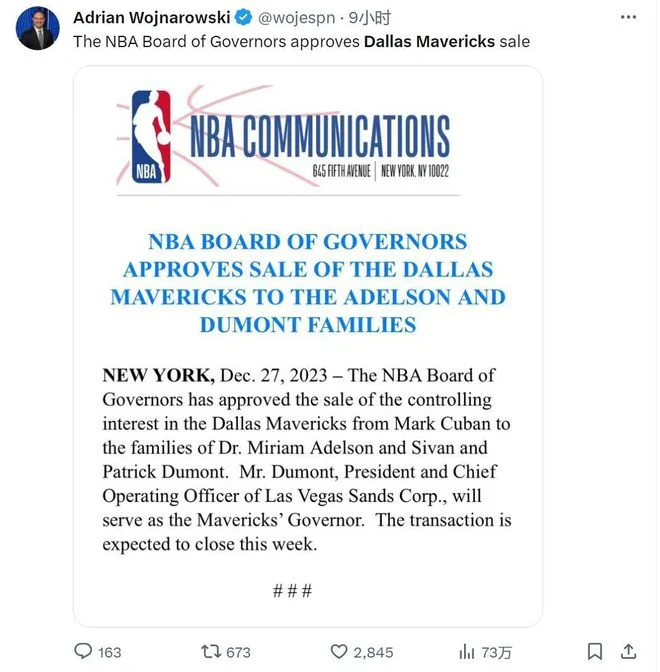Share the tweet using the upload arrow icon
660x672 pixels.
[628, 651]
